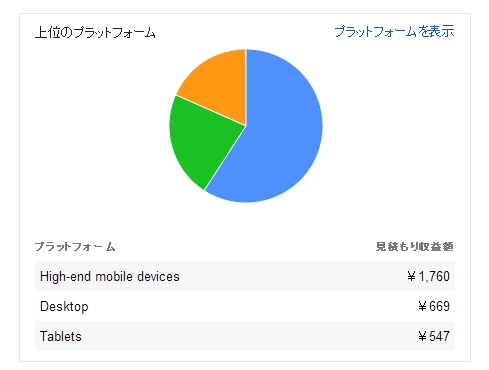This screenshot has width=489, height=370.
Task: Click the ¥669 revenue value
Action: click(434, 306)
